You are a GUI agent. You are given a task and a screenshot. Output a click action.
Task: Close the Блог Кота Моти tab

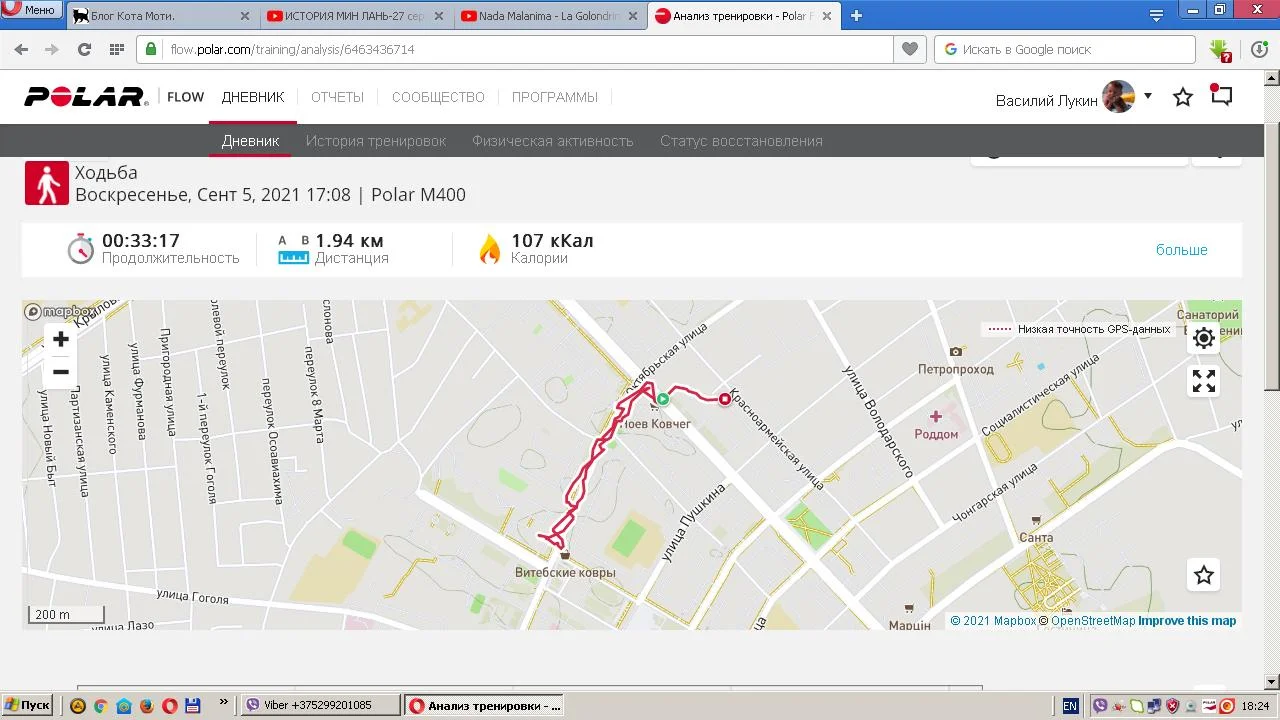[245, 16]
